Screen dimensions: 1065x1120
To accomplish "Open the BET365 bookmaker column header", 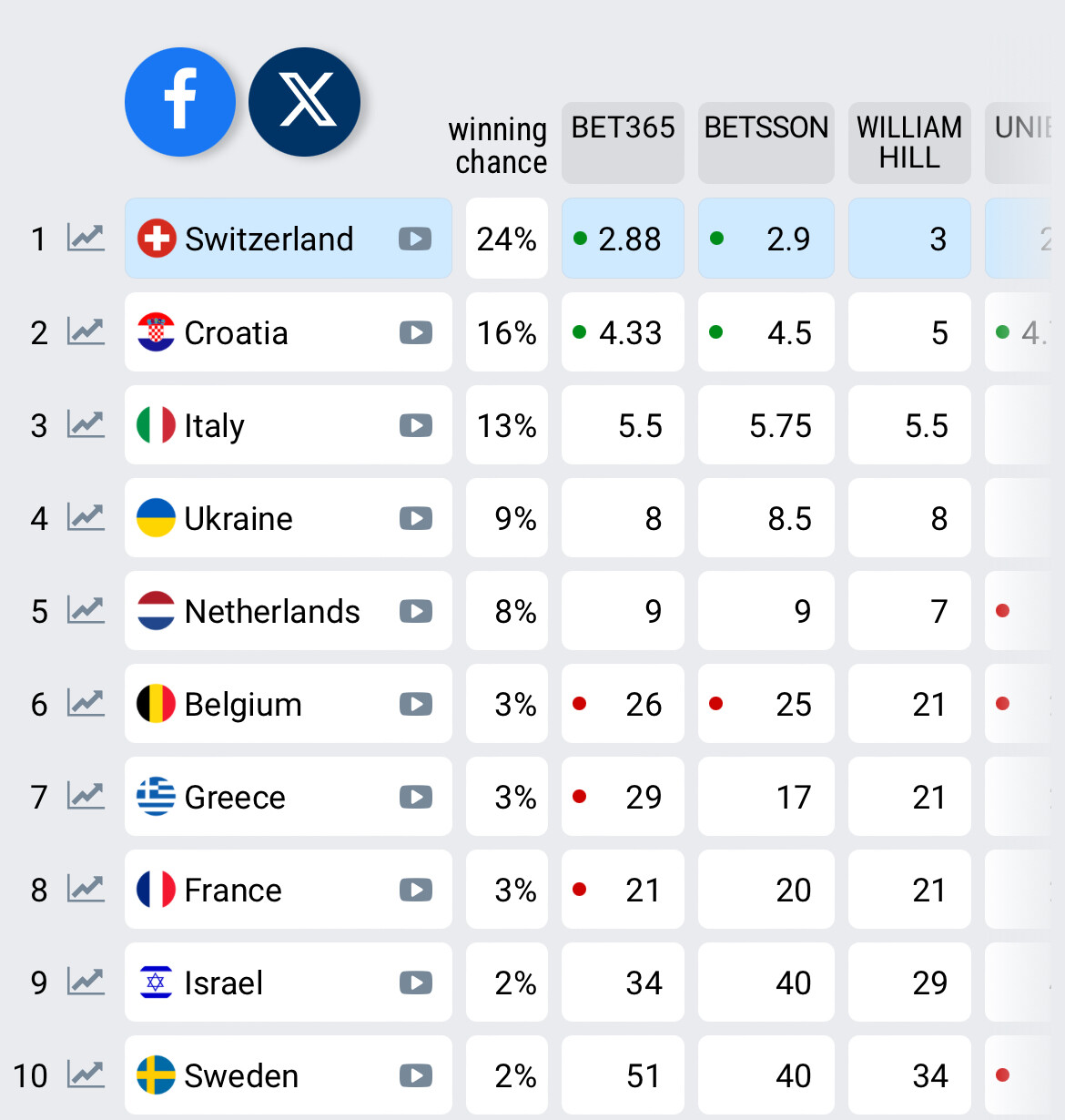I will click(x=623, y=142).
